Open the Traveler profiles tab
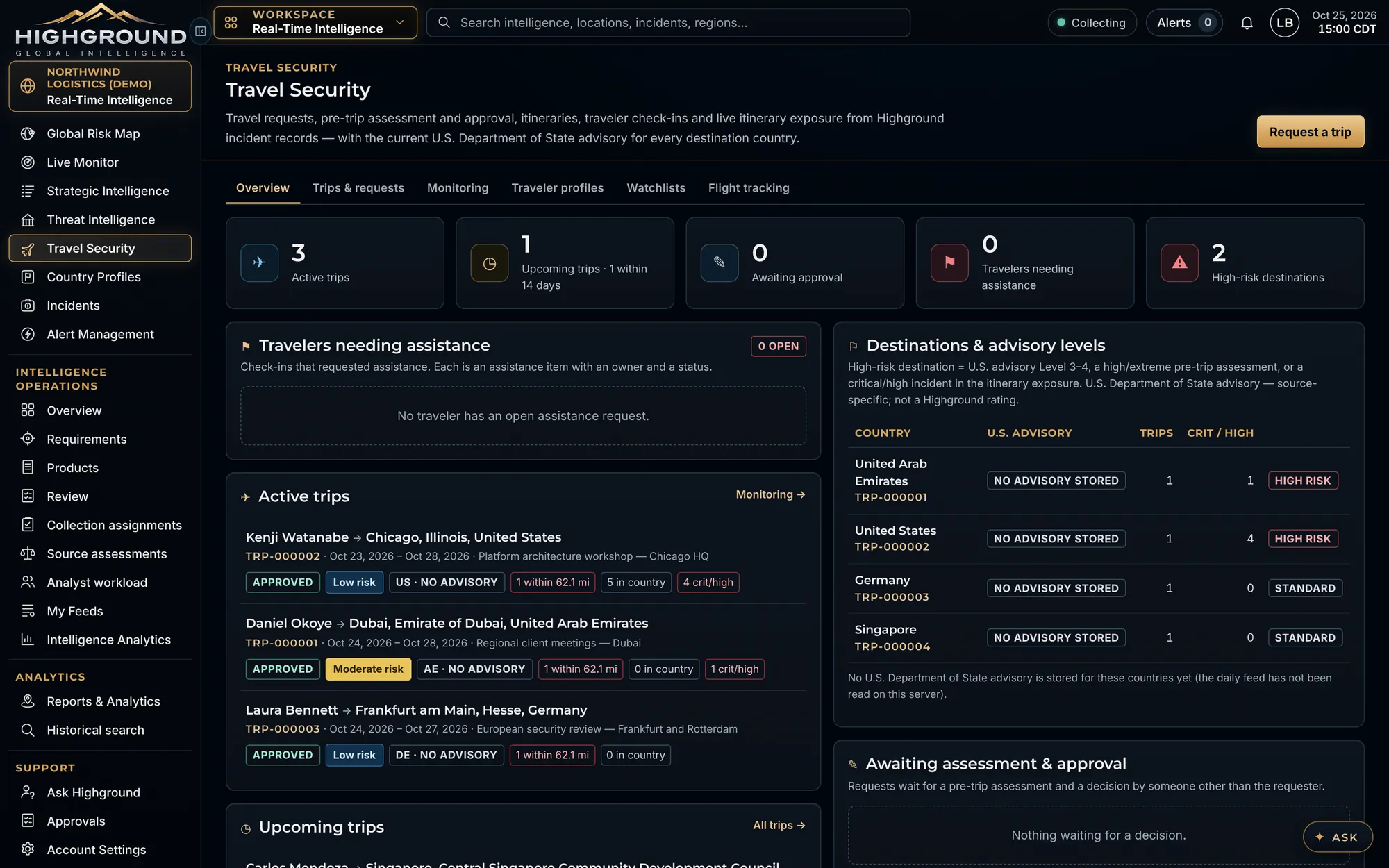Viewport: 1389px width, 868px height. (x=557, y=188)
